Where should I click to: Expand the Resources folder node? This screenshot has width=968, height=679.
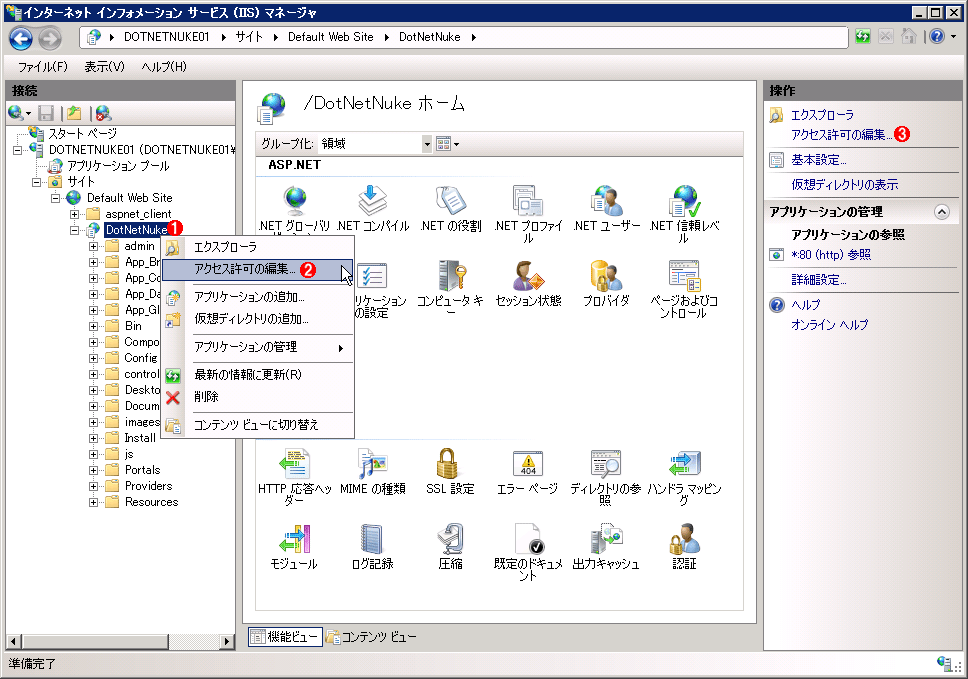(x=93, y=502)
